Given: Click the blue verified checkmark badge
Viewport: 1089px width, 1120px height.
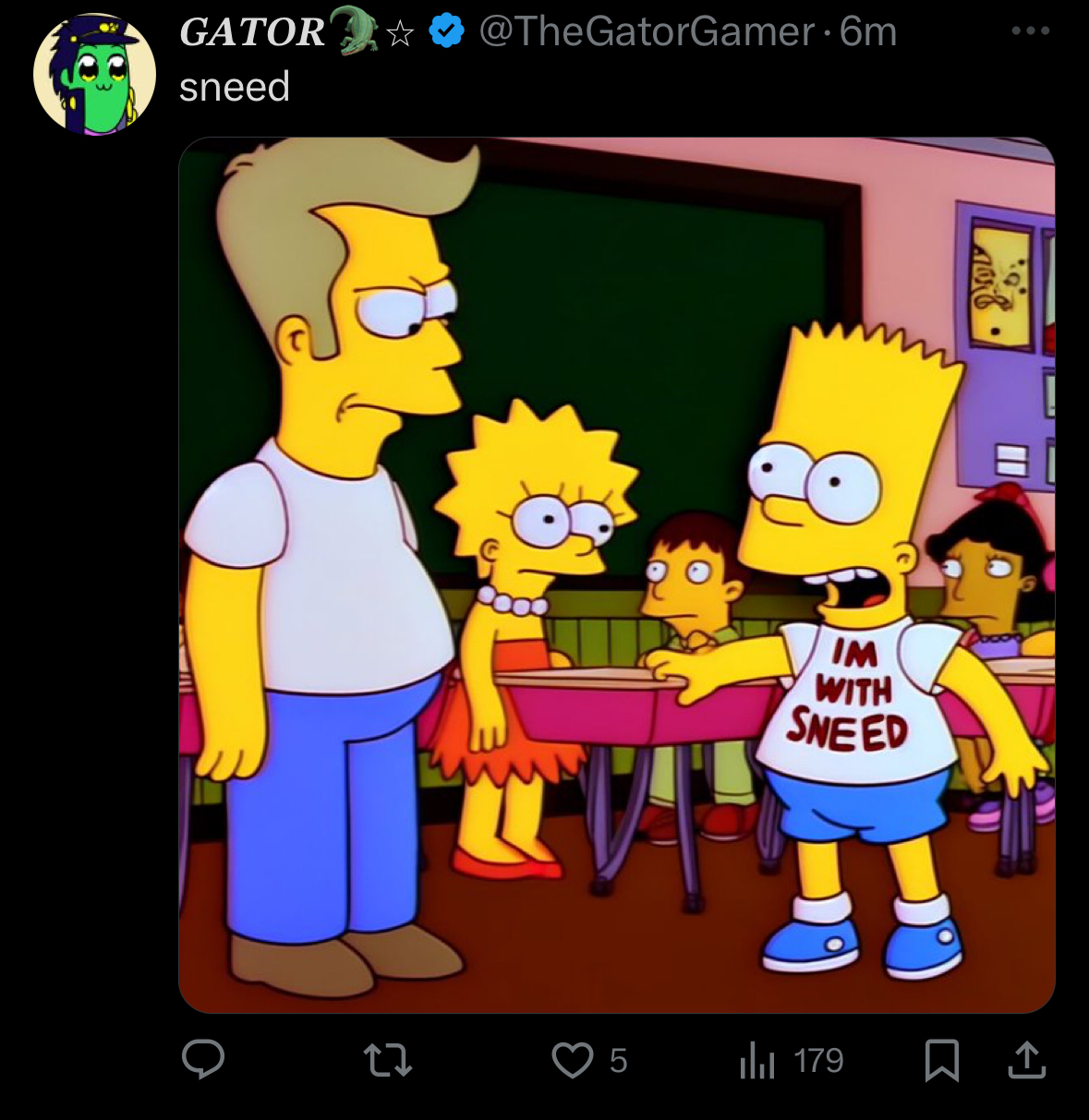Looking at the screenshot, I should coord(448,32).
